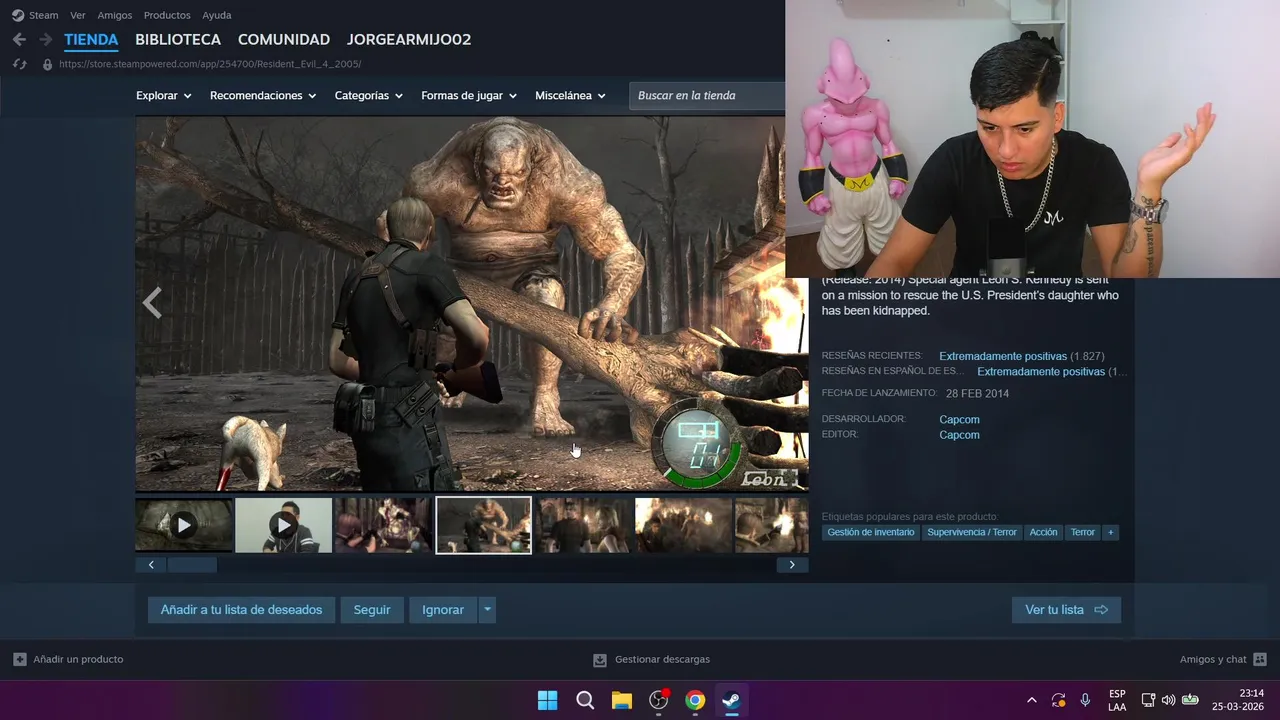The height and width of the screenshot is (720, 1280).
Task: Open the Ver menu
Action: click(78, 15)
